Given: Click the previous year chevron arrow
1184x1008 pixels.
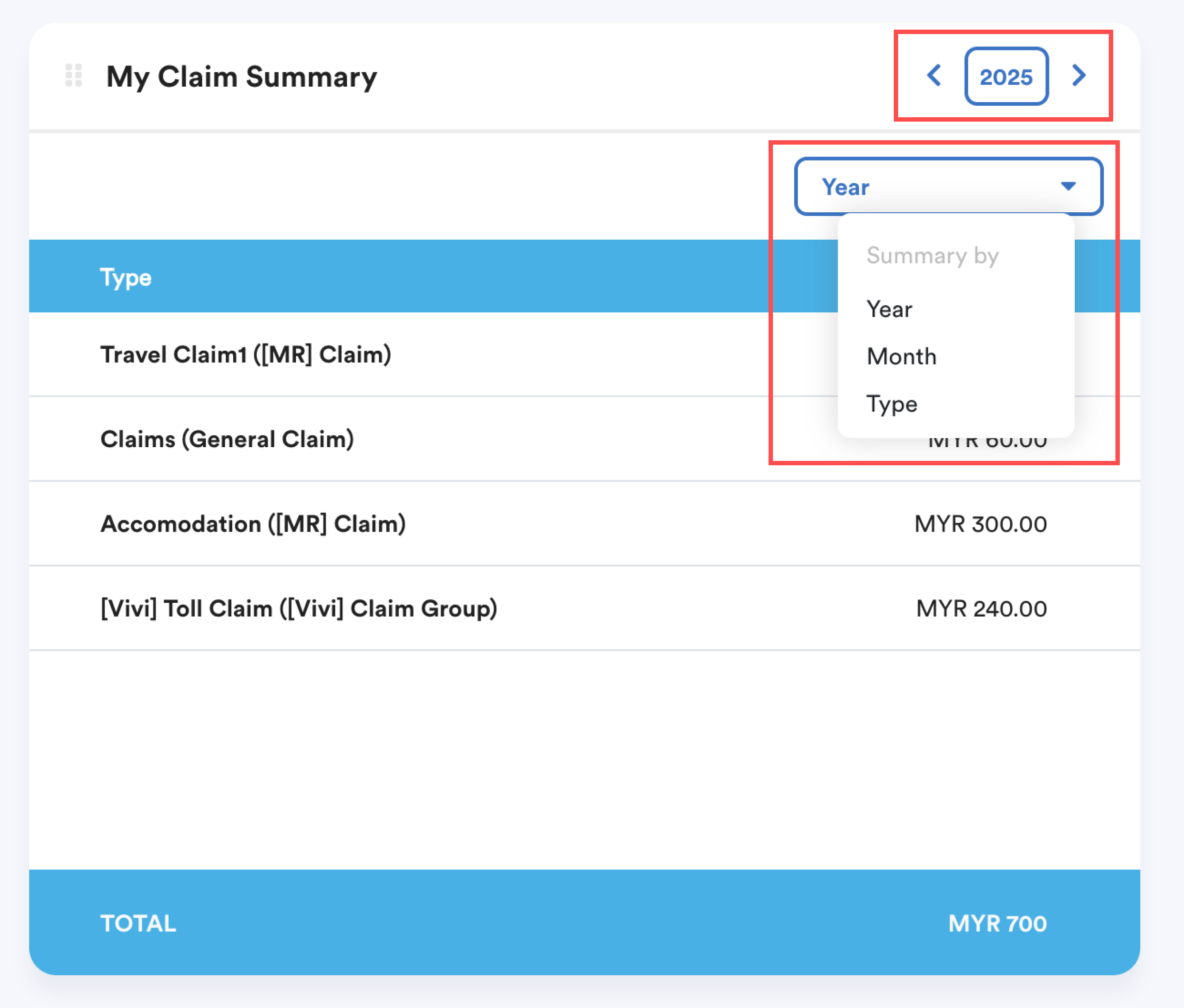Looking at the screenshot, I should click(x=934, y=75).
